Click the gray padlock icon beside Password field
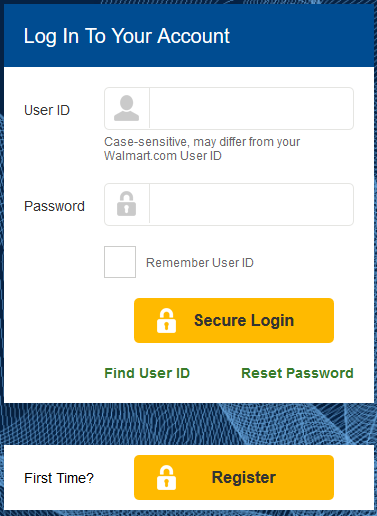 click(x=126, y=204)
